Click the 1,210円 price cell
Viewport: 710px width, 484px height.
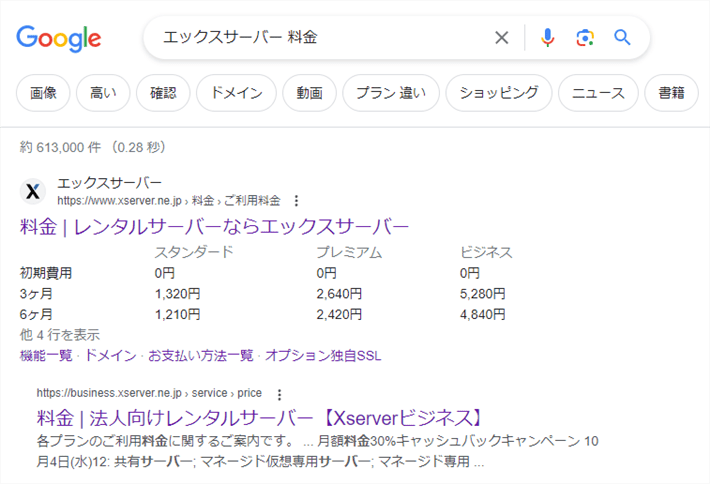pyautogui.click(x=178, y=314)
